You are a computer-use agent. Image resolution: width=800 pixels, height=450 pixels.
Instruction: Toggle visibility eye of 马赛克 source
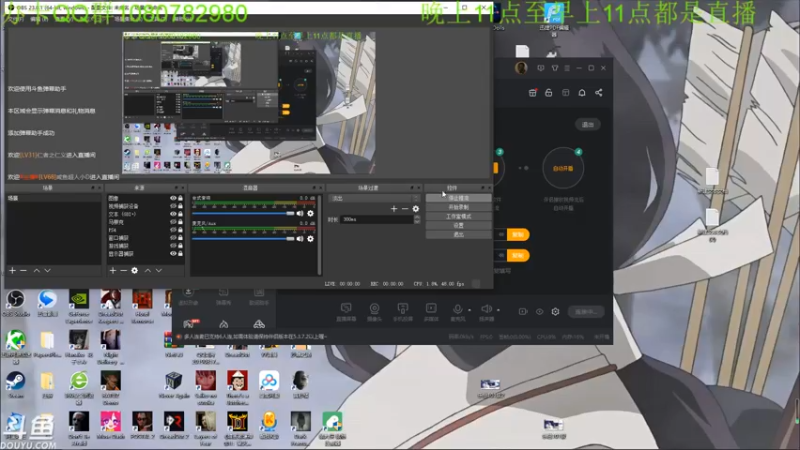pos(173,222)
